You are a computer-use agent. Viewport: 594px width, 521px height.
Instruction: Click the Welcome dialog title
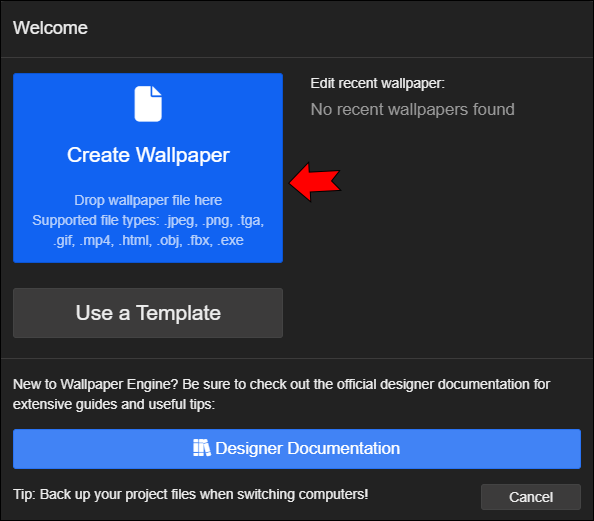pyautogui.click(x=50, y=28)
